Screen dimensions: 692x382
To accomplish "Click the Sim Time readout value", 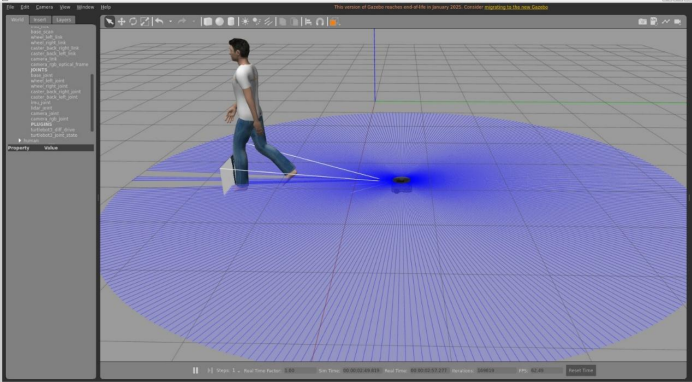I will pyautogui.click(x=361, y=371).
